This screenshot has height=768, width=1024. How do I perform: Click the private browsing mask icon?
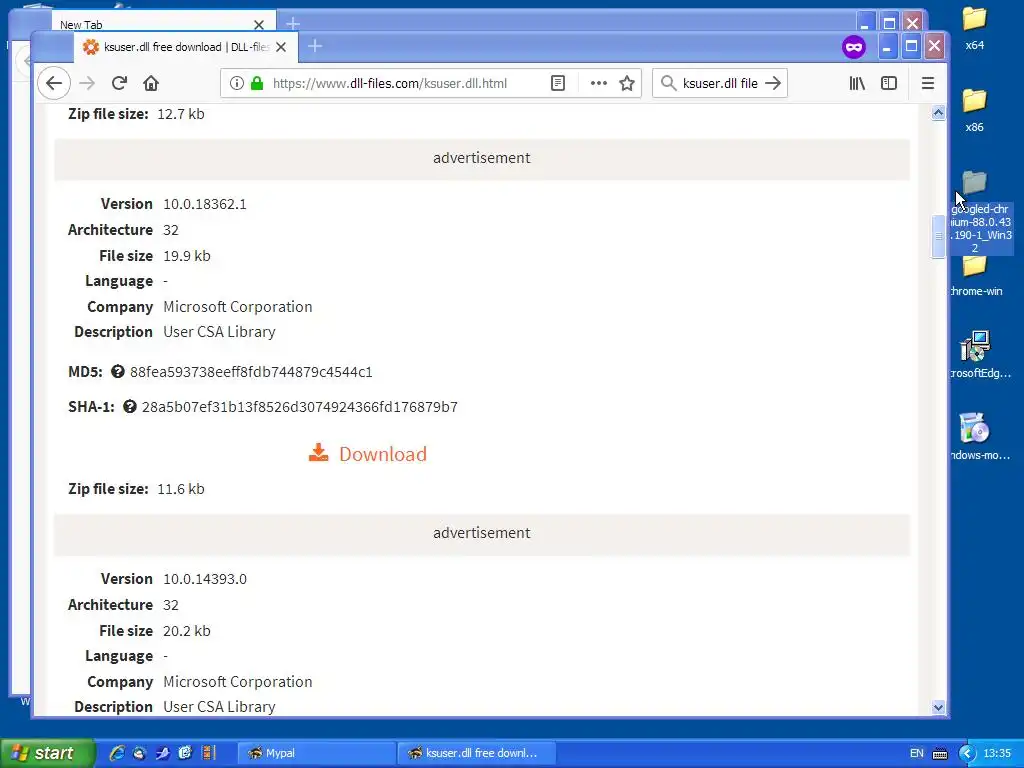(854, 47)
